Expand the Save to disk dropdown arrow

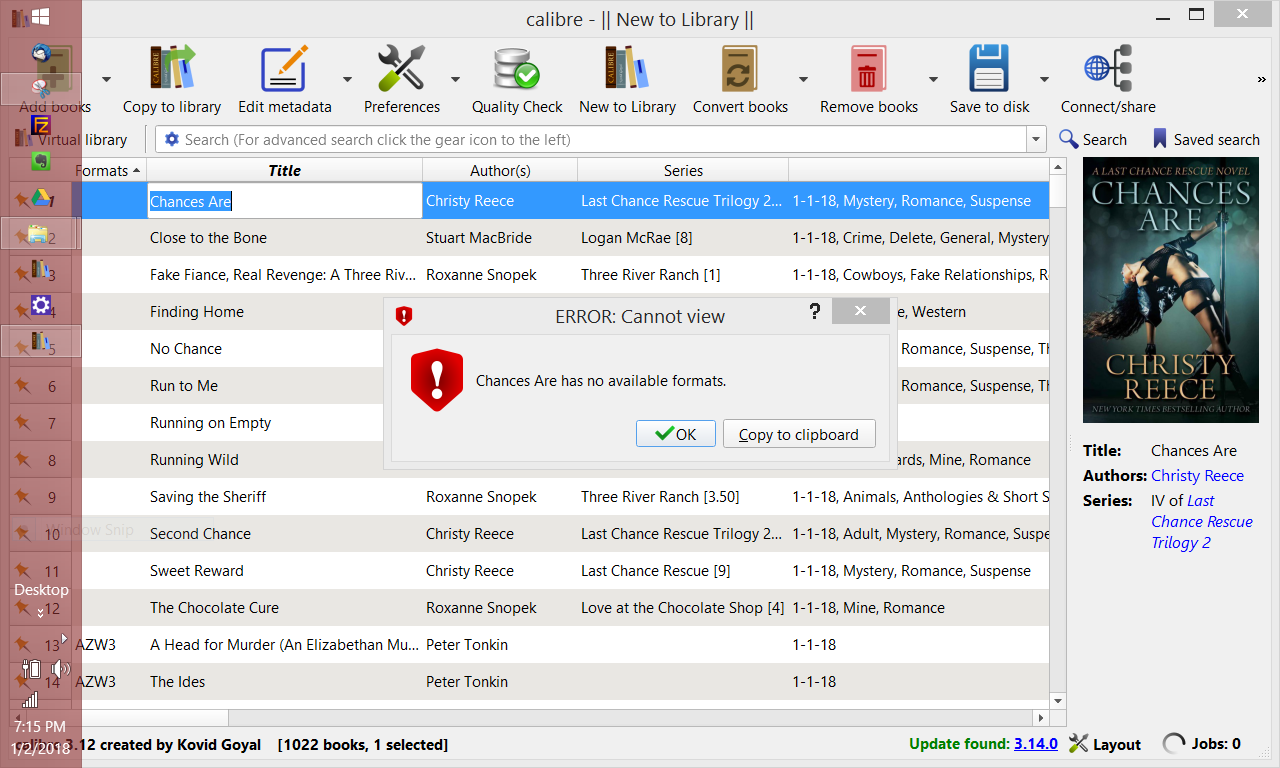tap(1044, 80)
